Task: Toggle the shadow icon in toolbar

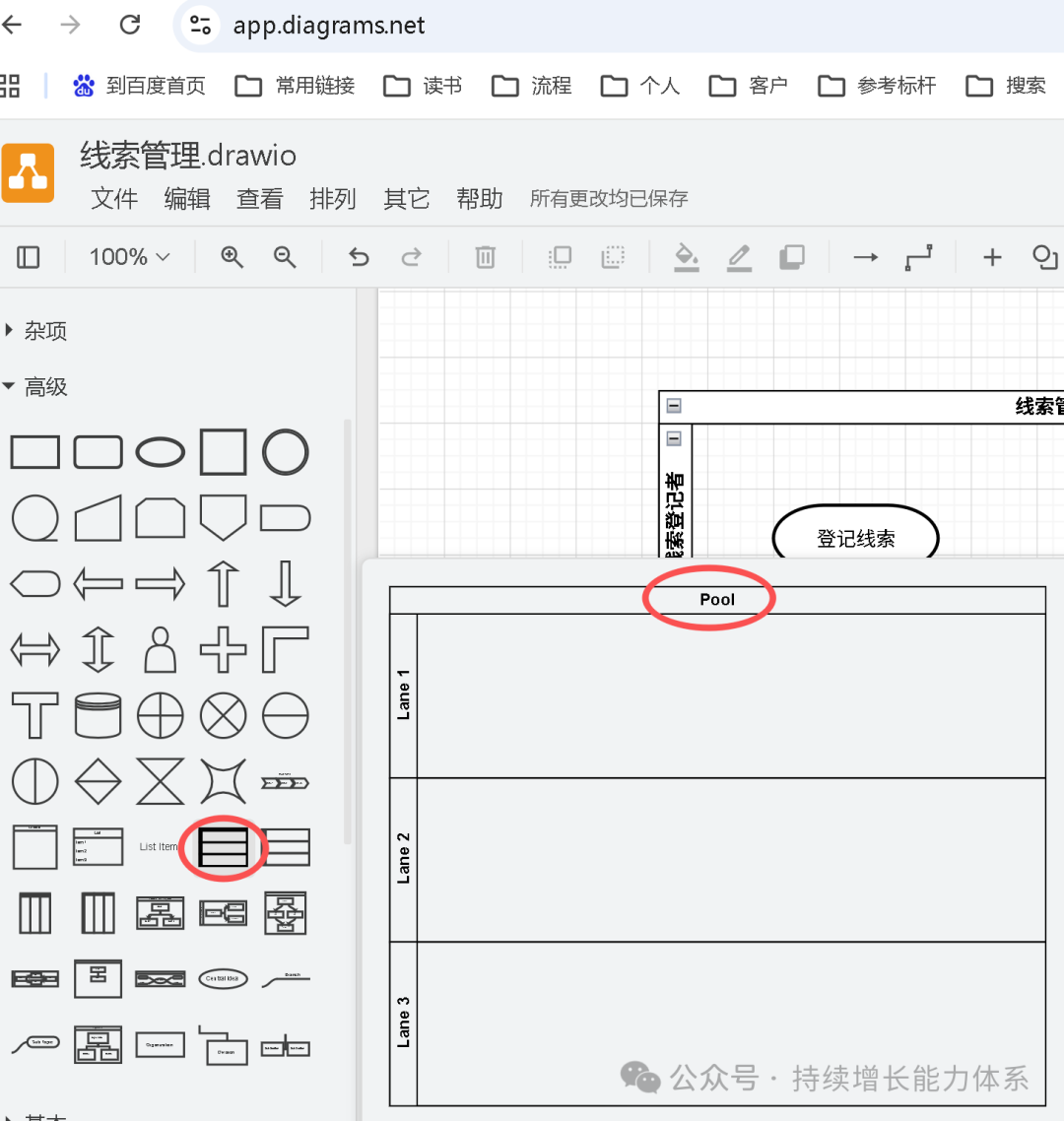Action: [x=791, y=257]
